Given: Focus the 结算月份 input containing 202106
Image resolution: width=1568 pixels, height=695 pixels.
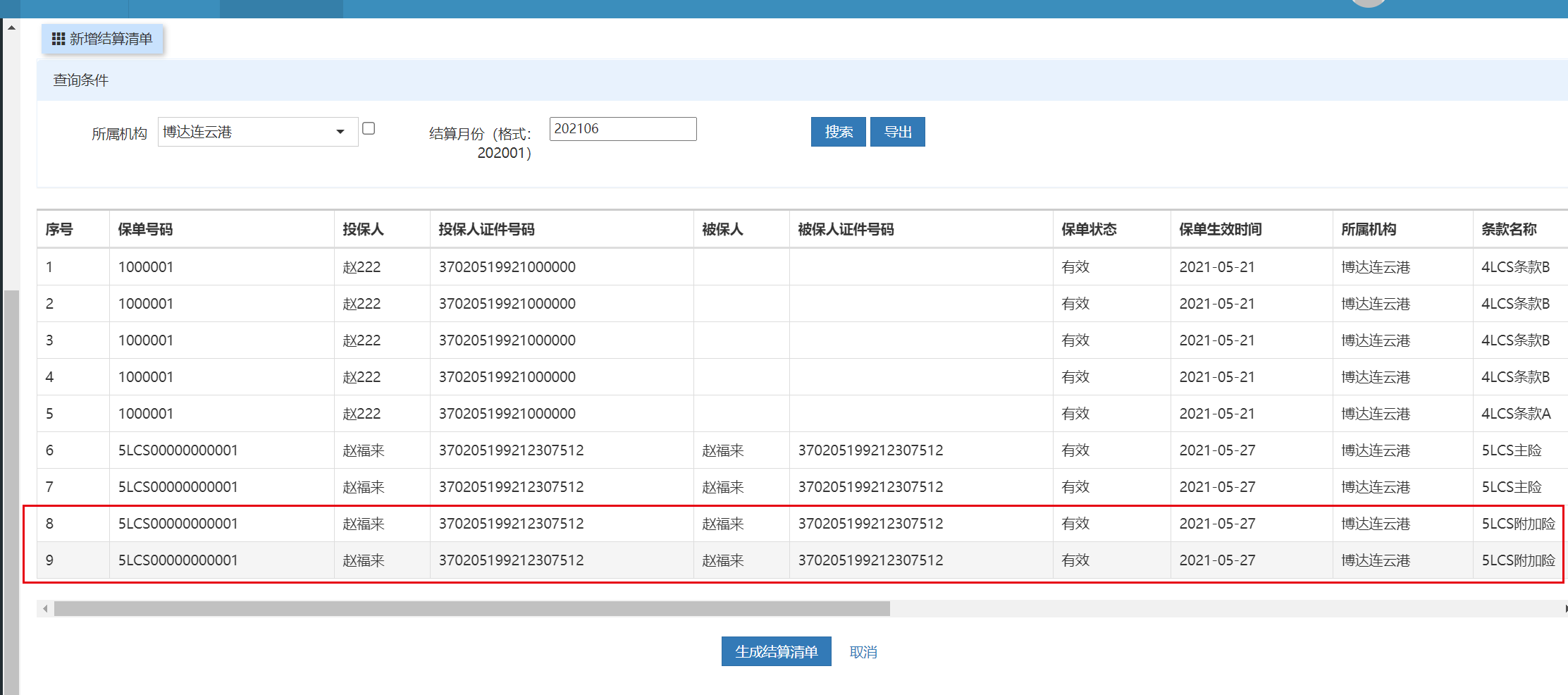Looking at the screenshot, I should click(623, 129).
